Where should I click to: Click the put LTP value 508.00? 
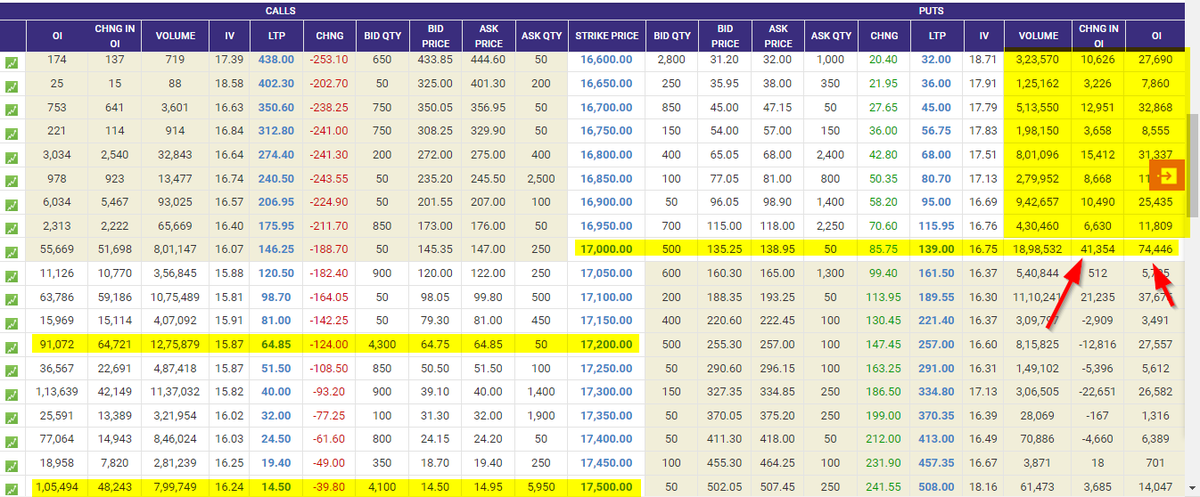[937, 486]
